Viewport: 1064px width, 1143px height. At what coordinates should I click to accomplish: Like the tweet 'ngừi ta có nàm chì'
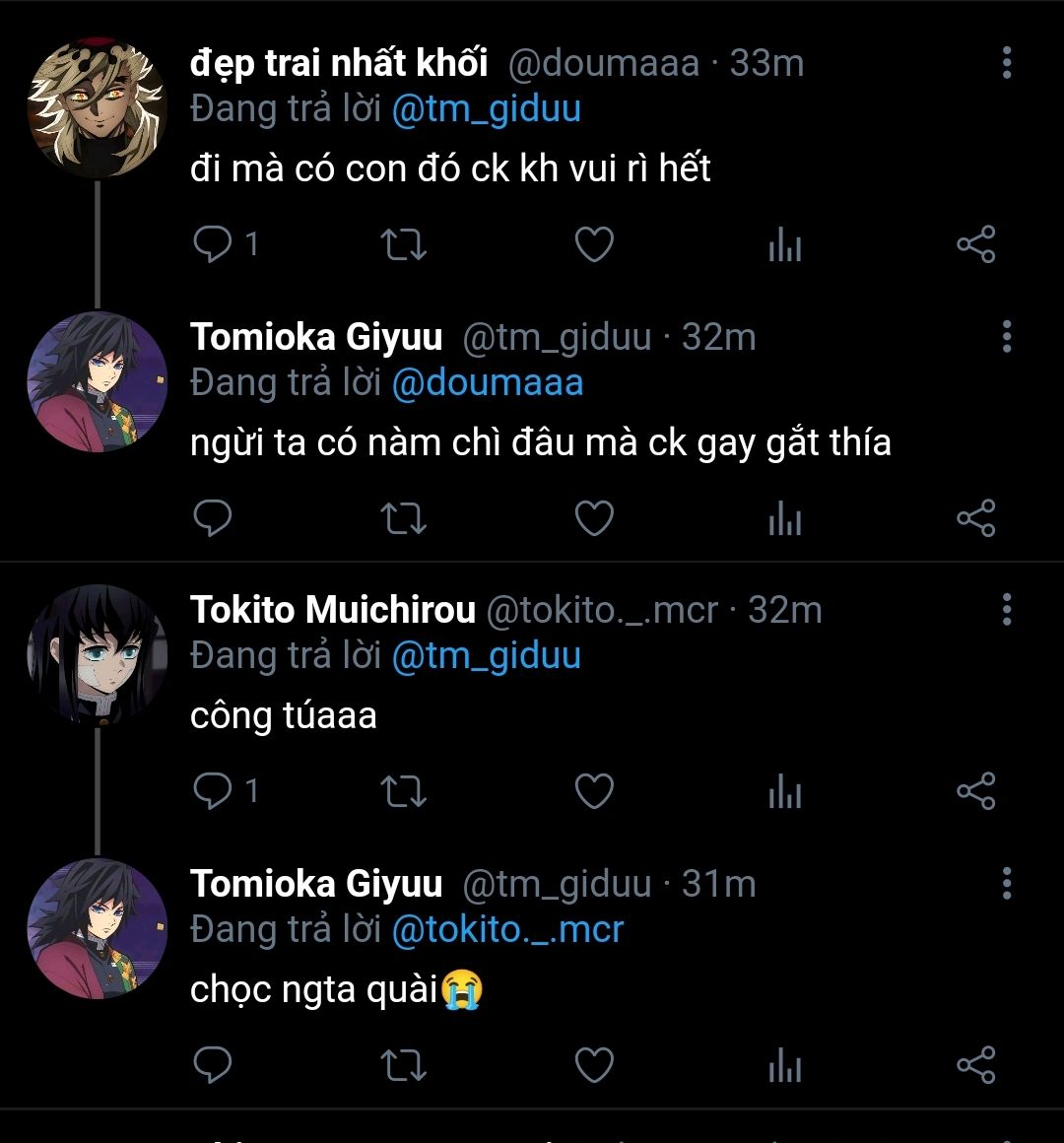594,518
